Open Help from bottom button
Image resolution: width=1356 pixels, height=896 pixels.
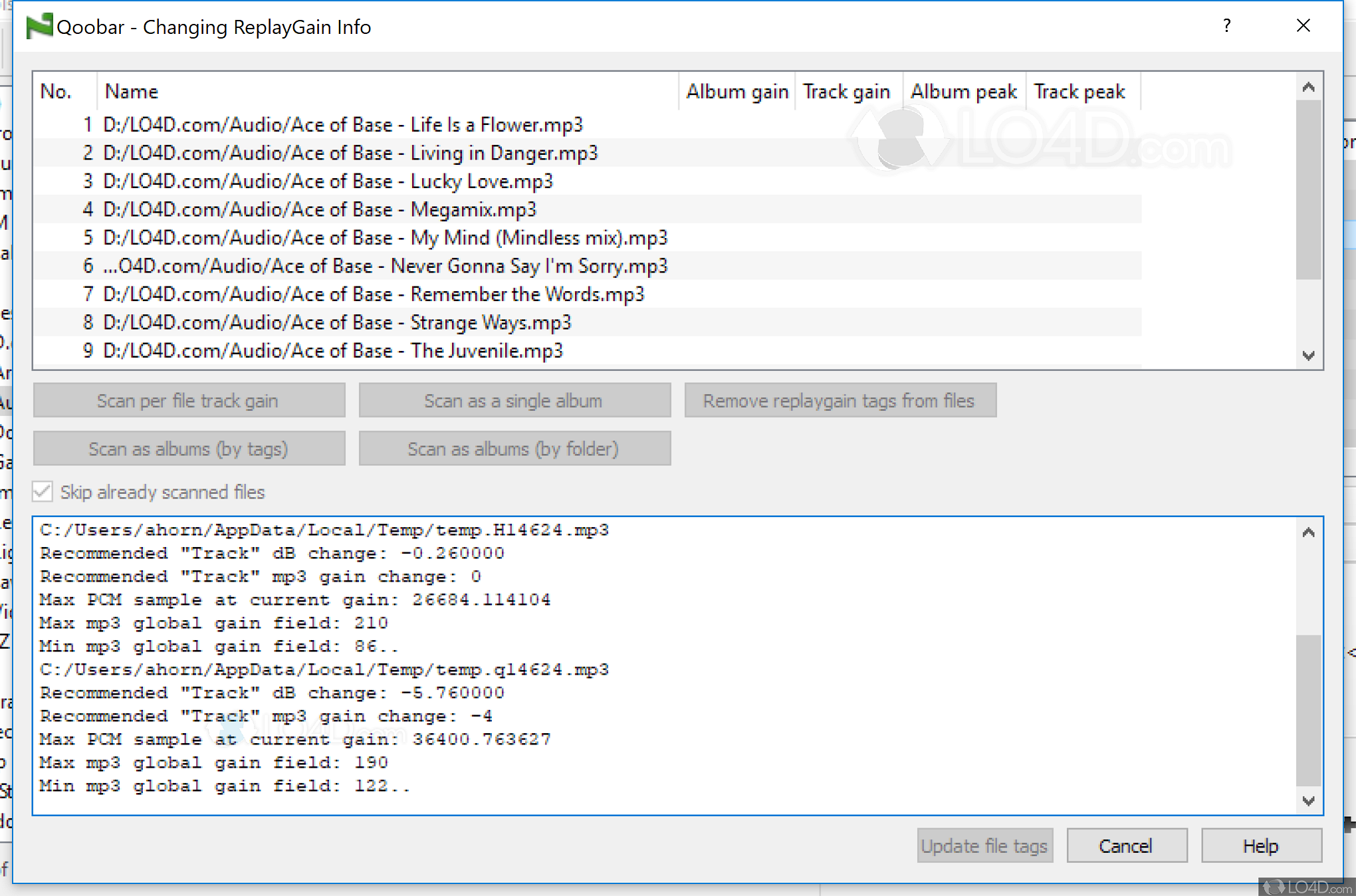point(1260,845)
